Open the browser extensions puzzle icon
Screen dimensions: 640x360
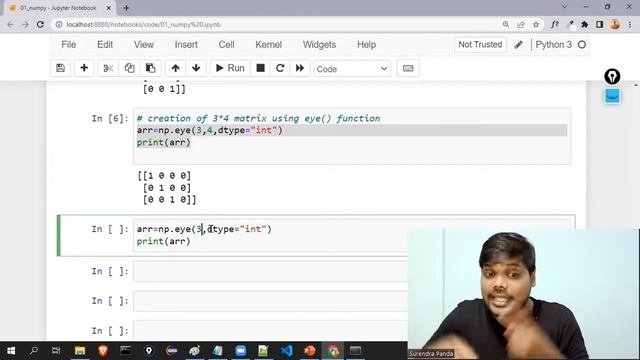pos(584,24)
